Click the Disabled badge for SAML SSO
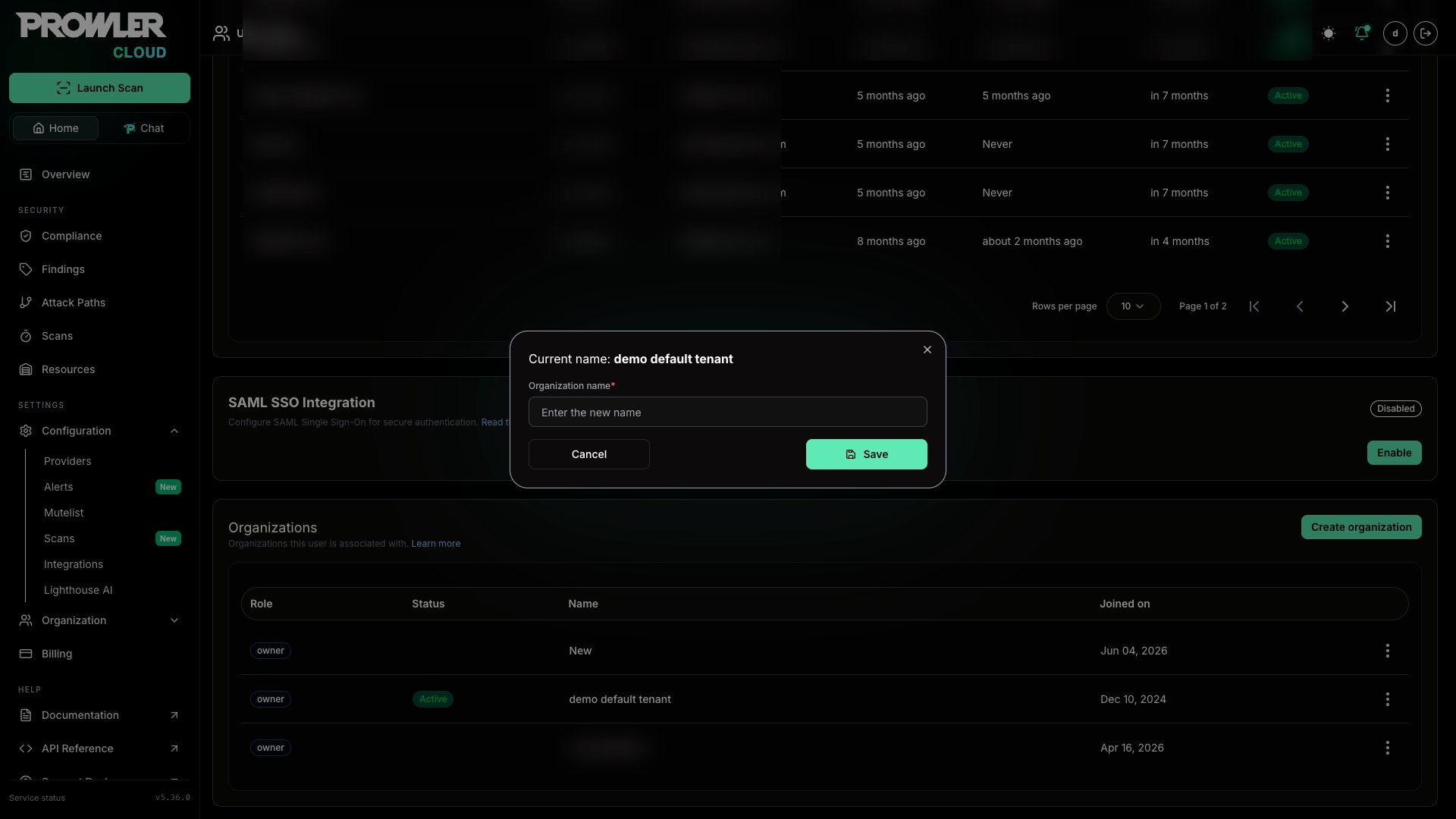Viewport: 1456px width, 819px height. point(1395,409)
